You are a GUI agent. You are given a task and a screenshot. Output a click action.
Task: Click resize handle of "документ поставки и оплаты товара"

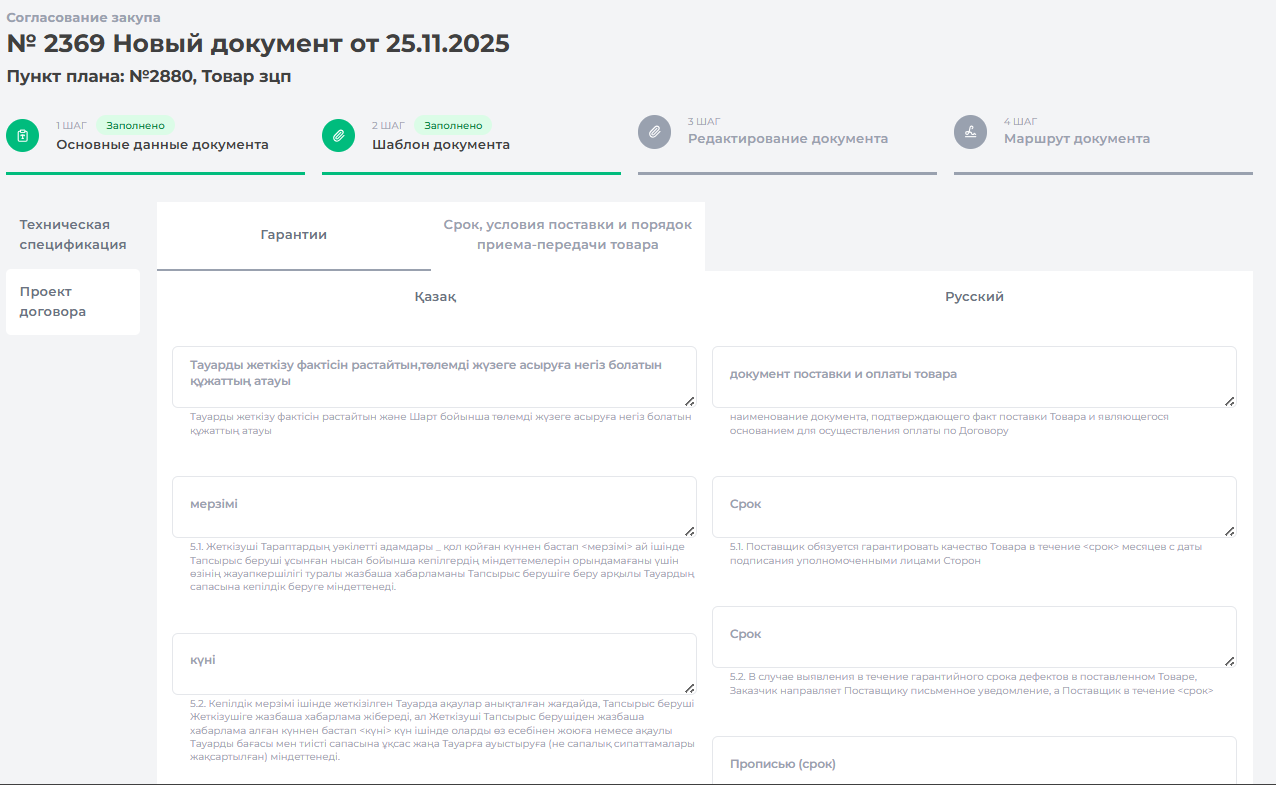(1229, 401)
